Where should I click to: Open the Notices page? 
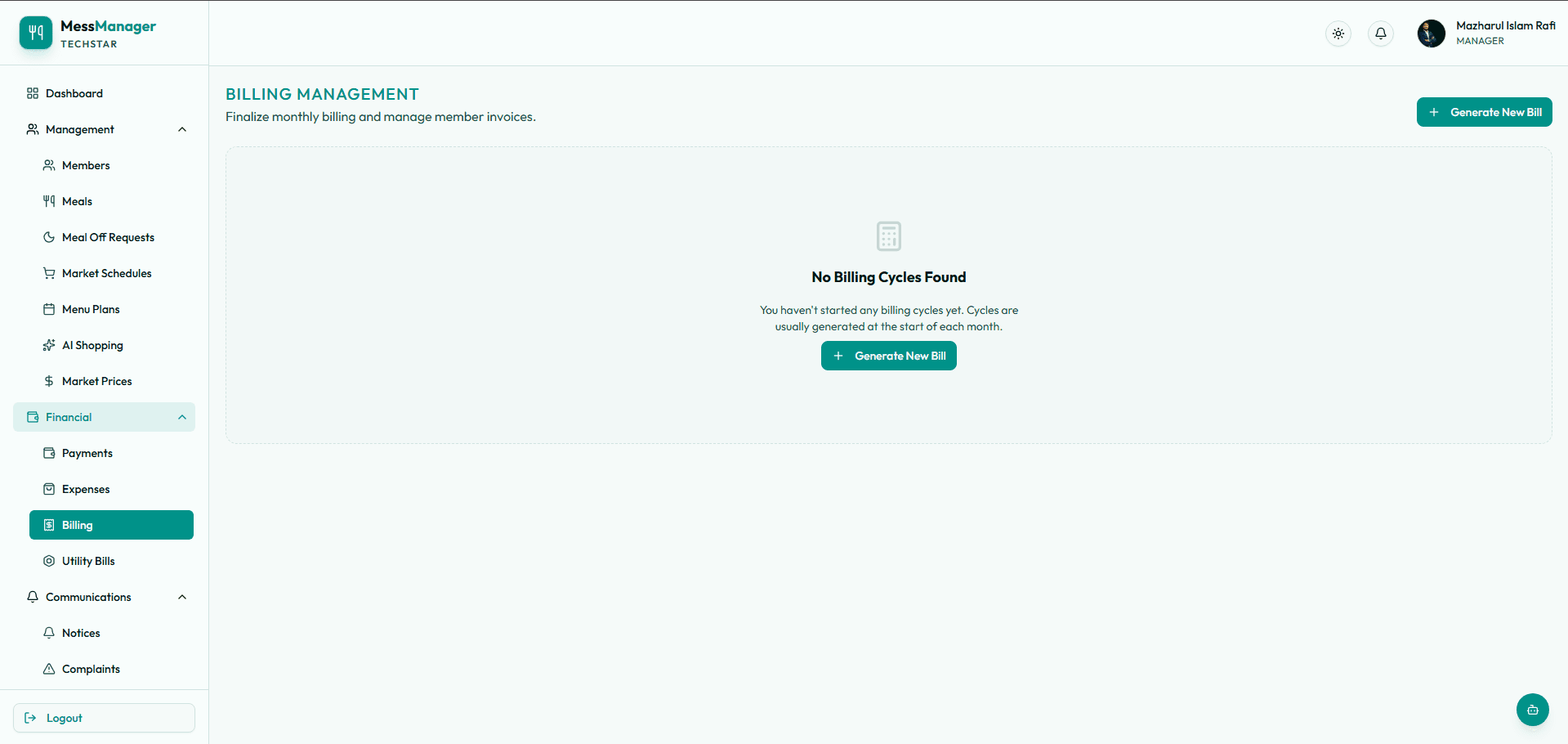tap(111, 633)
